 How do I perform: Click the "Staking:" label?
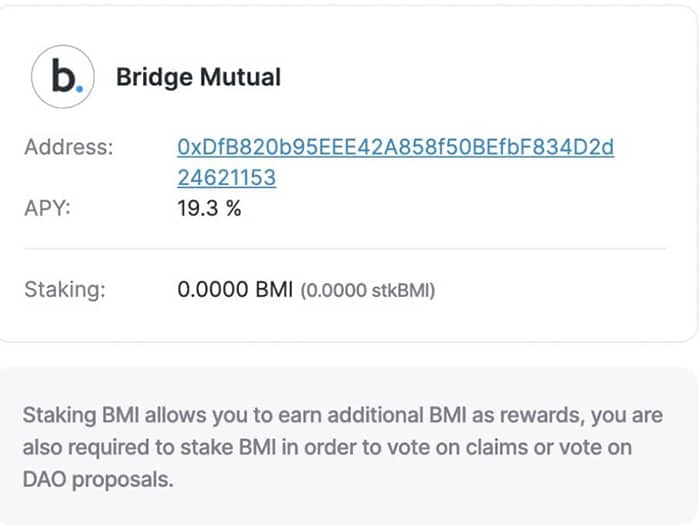(64, 290)
